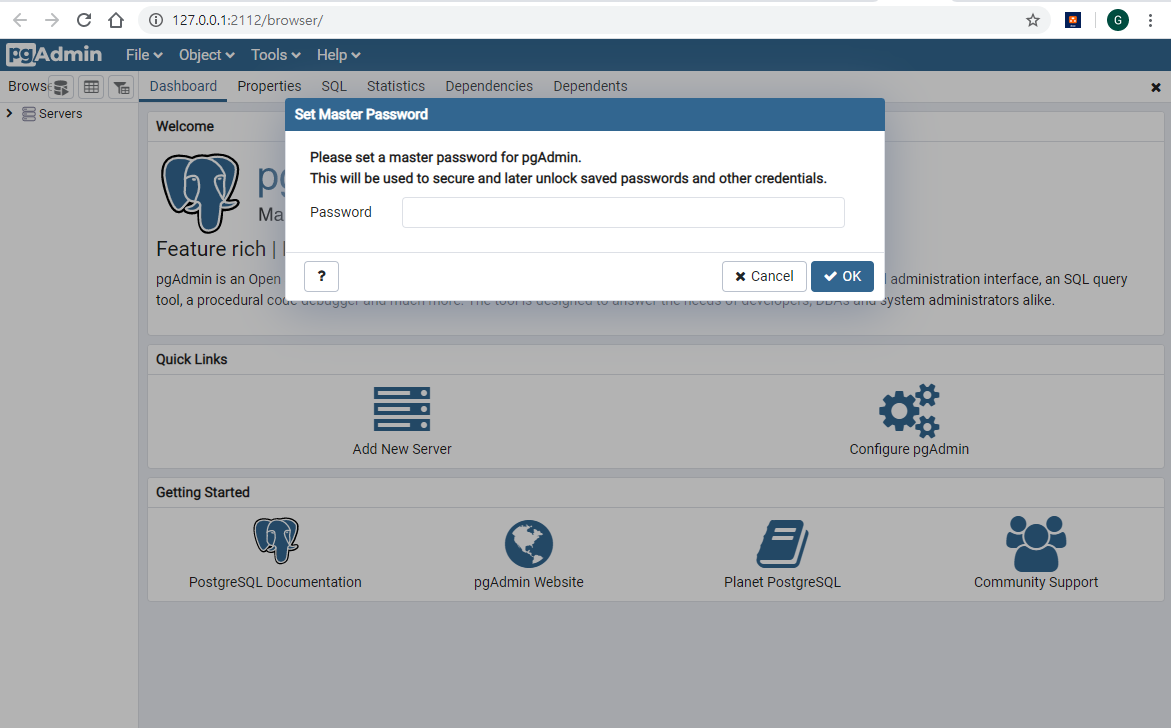The image size is (1171, 728).
Task: Switch to the Dashboard tab
Action: pyautogui.click(x=183, y=86)
